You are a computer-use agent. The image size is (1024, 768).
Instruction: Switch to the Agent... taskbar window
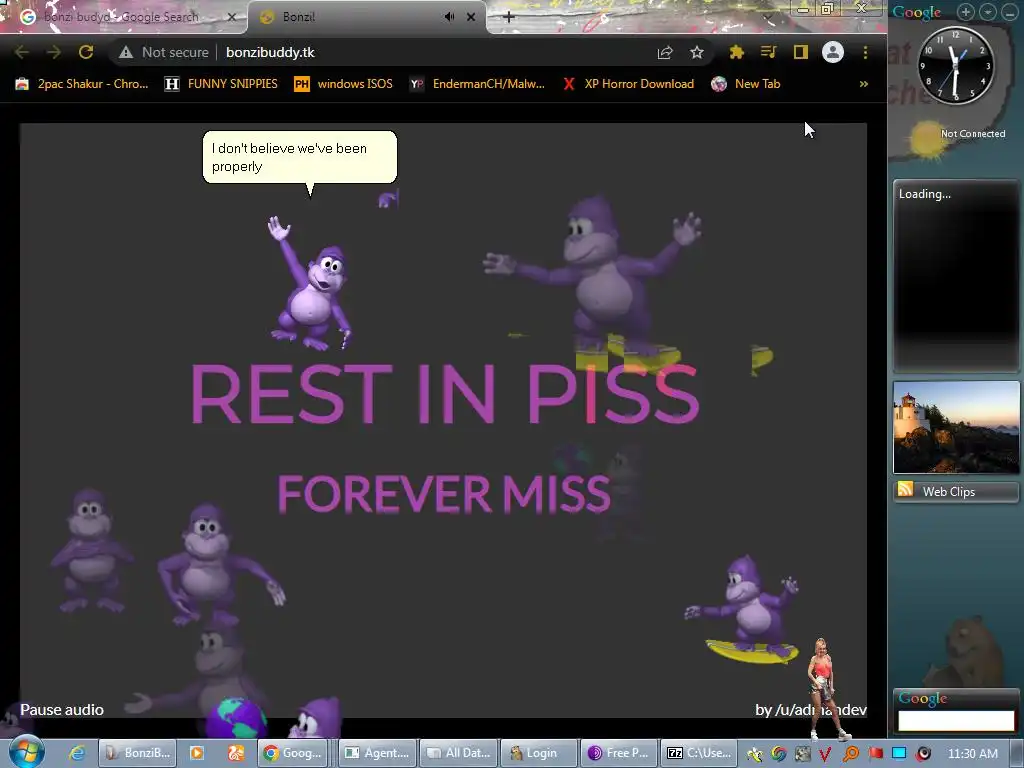point(377,753)
